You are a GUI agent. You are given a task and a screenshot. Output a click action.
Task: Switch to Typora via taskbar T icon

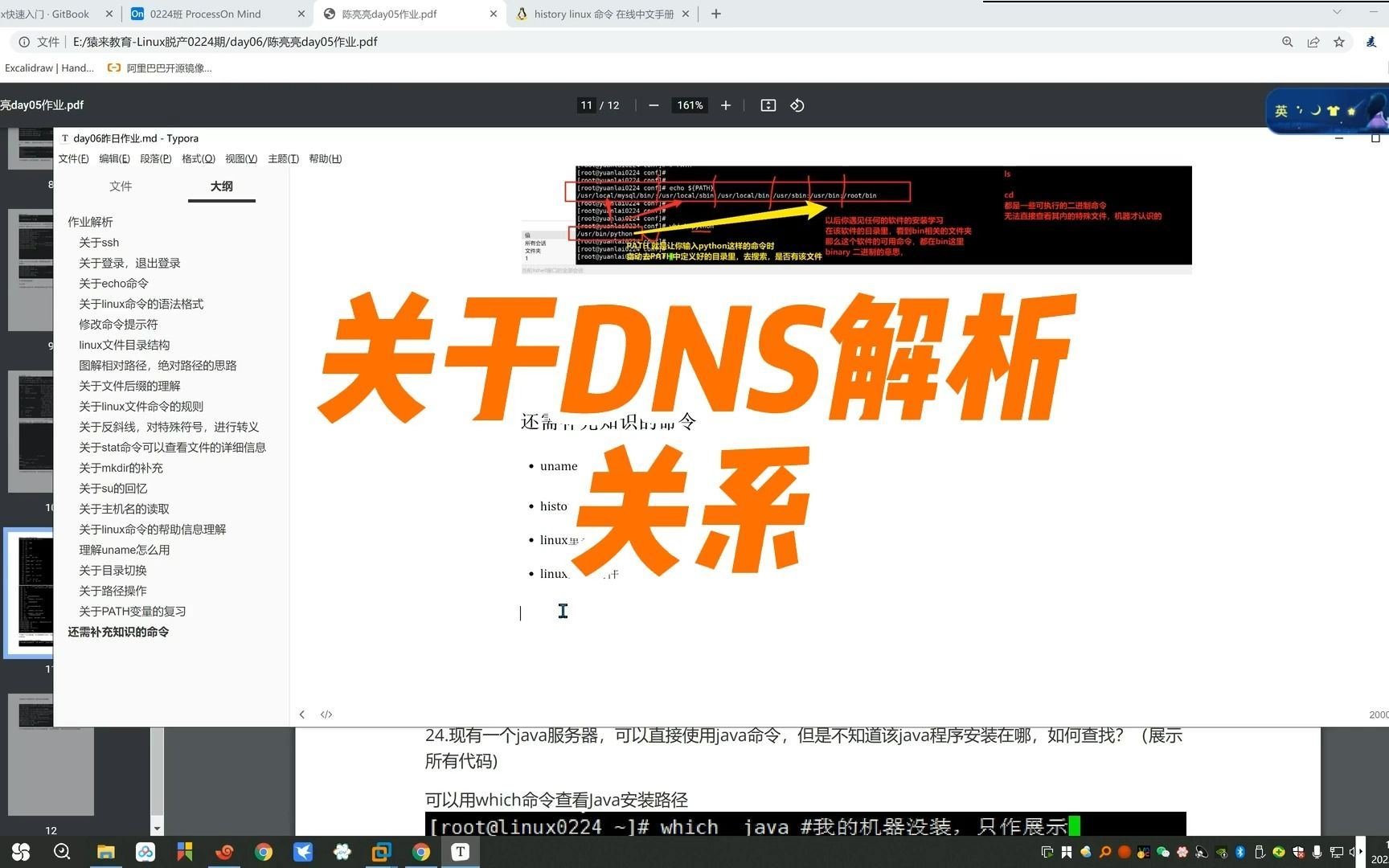tap(461, 852)
